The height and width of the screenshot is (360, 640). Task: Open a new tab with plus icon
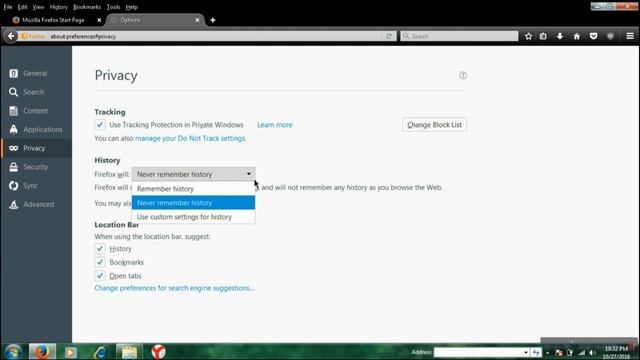tap(213, 20)
